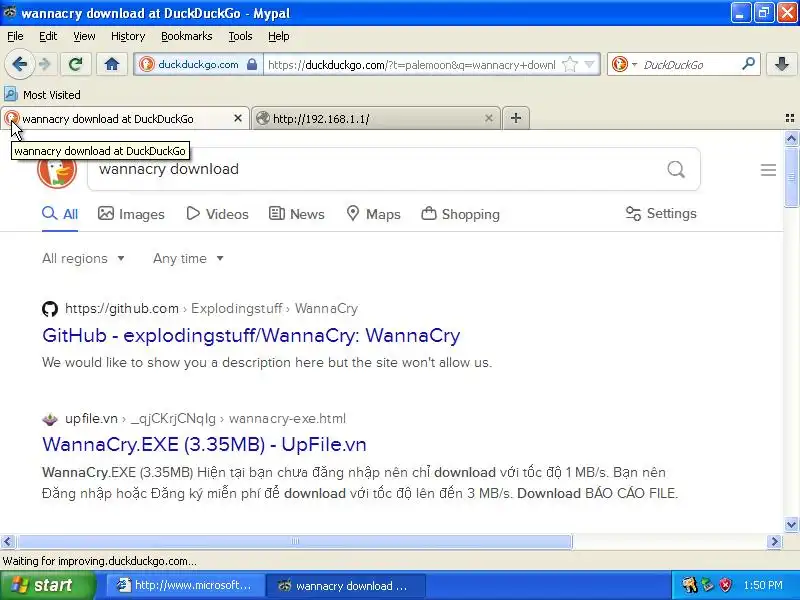Click the first system tray icon by the shield
The height and width of the screenshot is (600, 800).
690,585
